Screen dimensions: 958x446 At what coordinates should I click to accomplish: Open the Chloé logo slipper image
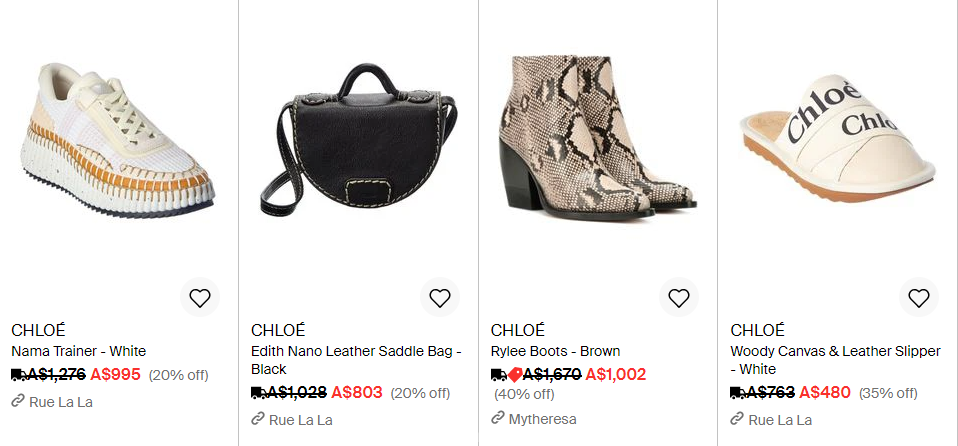838,137
